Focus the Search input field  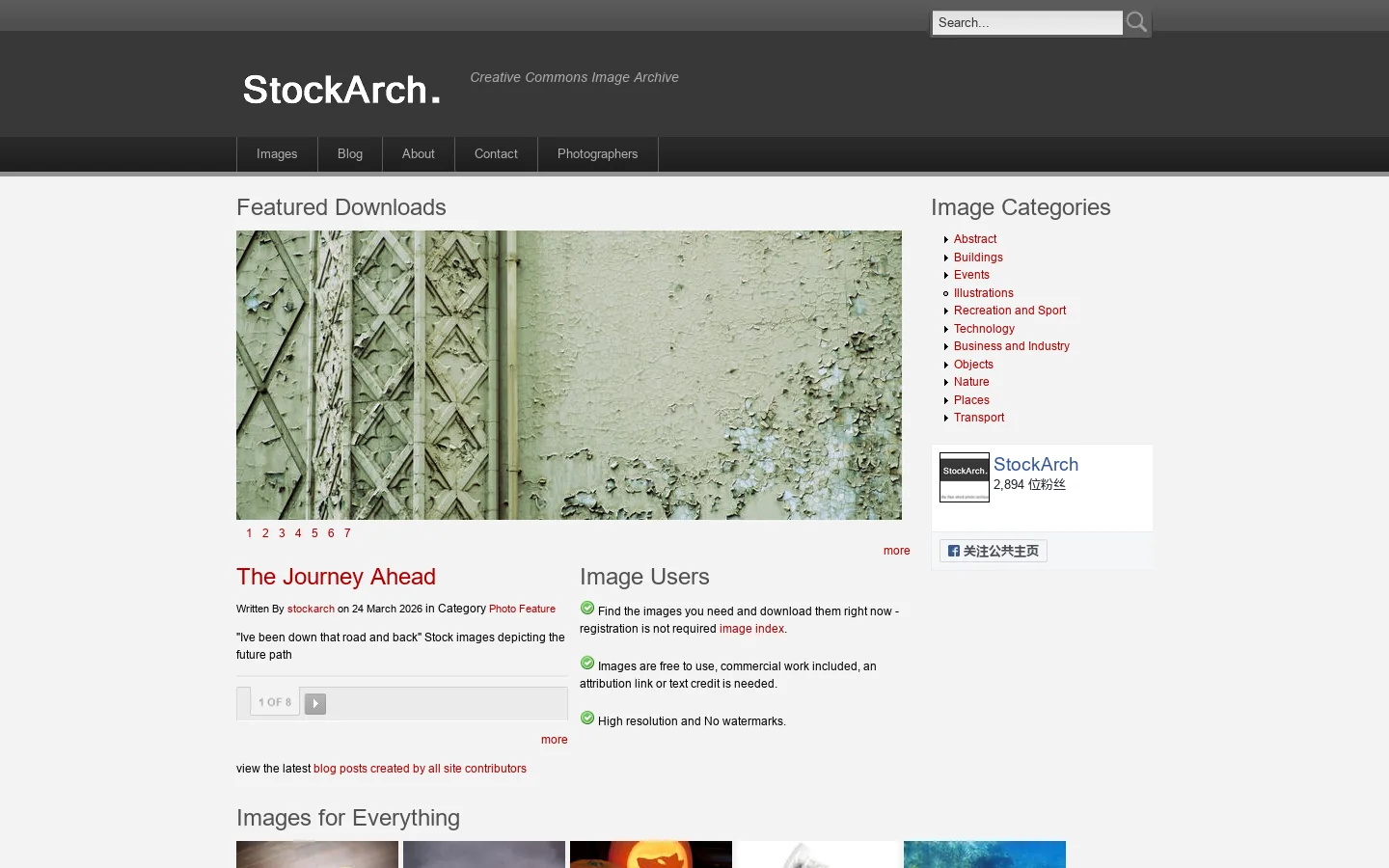click(1027, 22)
